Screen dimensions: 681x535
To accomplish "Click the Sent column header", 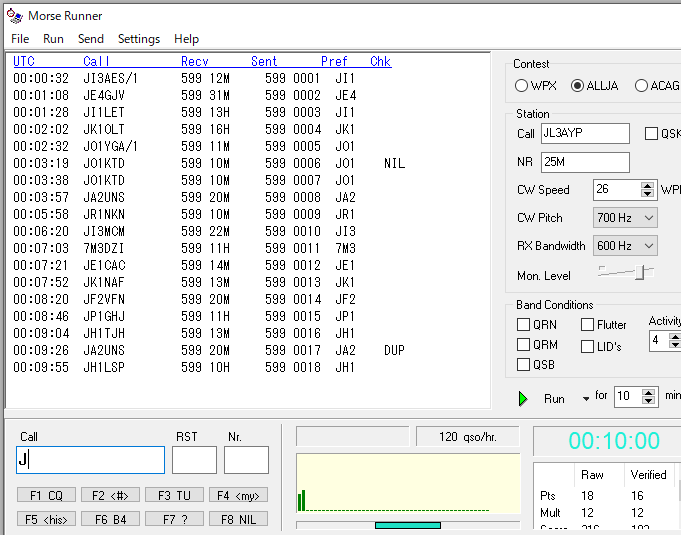I will 264,61.
